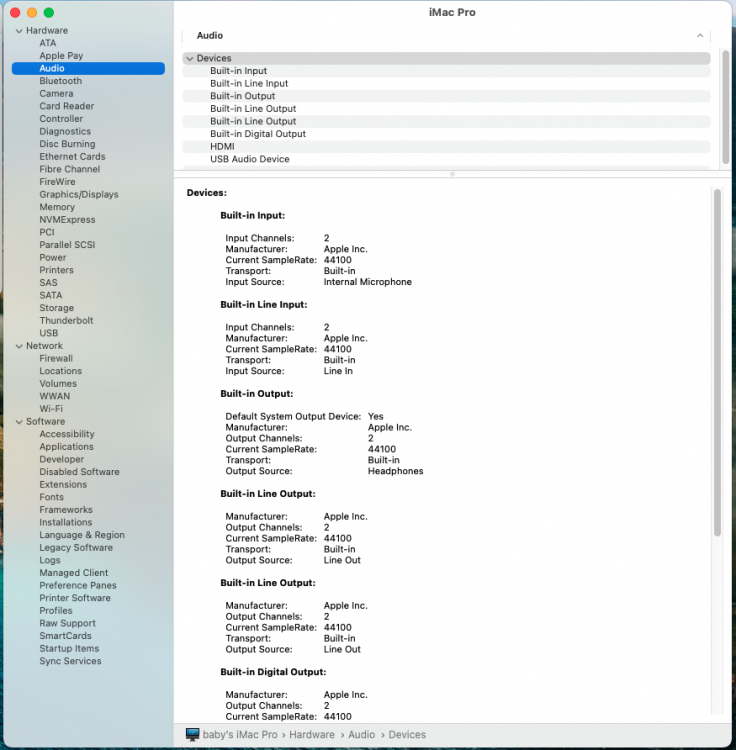This screenshot has width=736, height=750.
Task: Open Power information
Action: coord(53,257)
